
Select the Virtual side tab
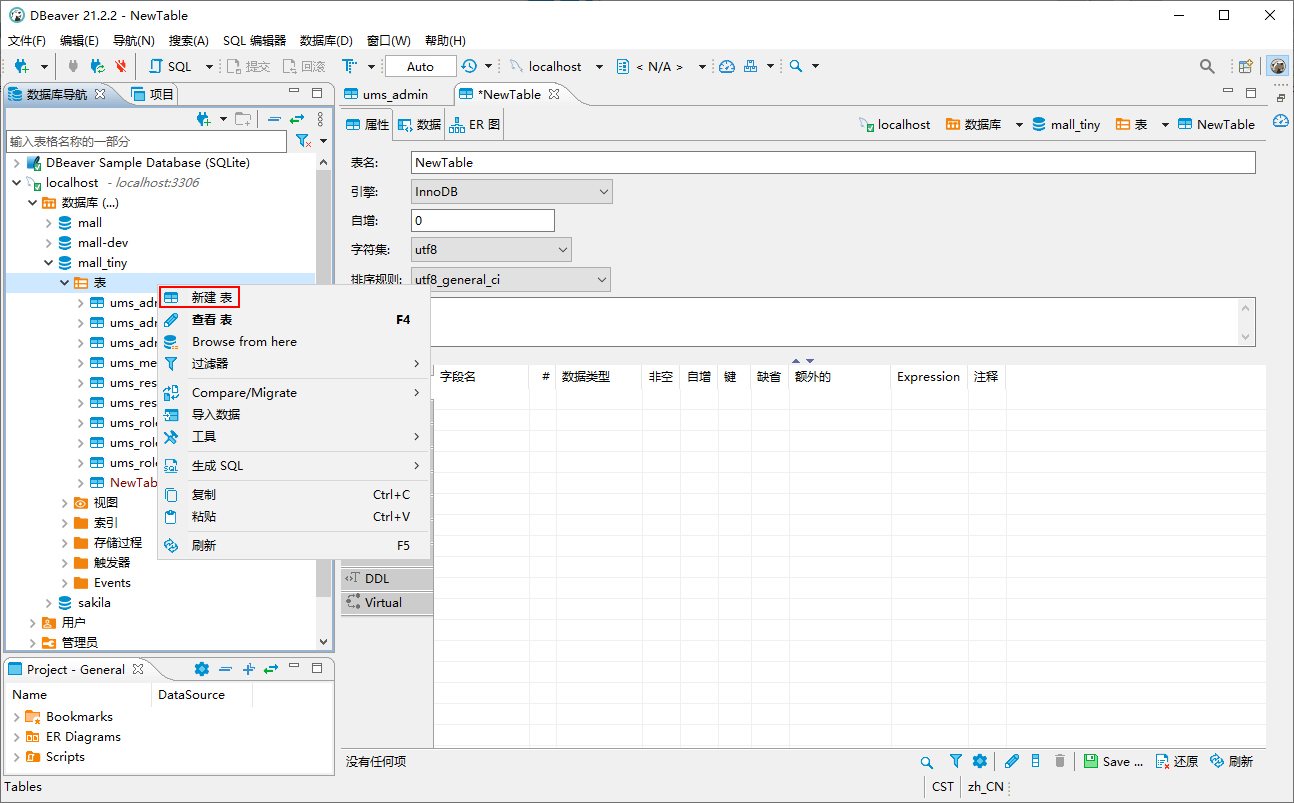click(x=387, y=602)
